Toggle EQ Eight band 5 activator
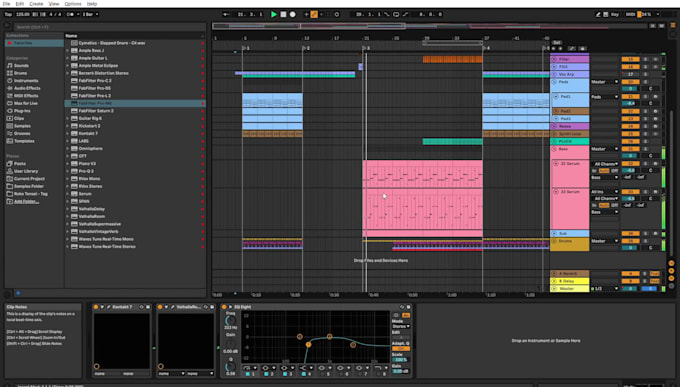Screen dimensions: 680x387 click(x=322, y=374)
